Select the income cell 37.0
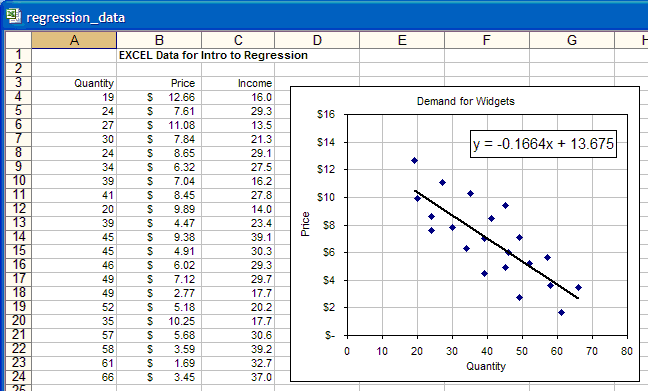 tap(238, 377)
